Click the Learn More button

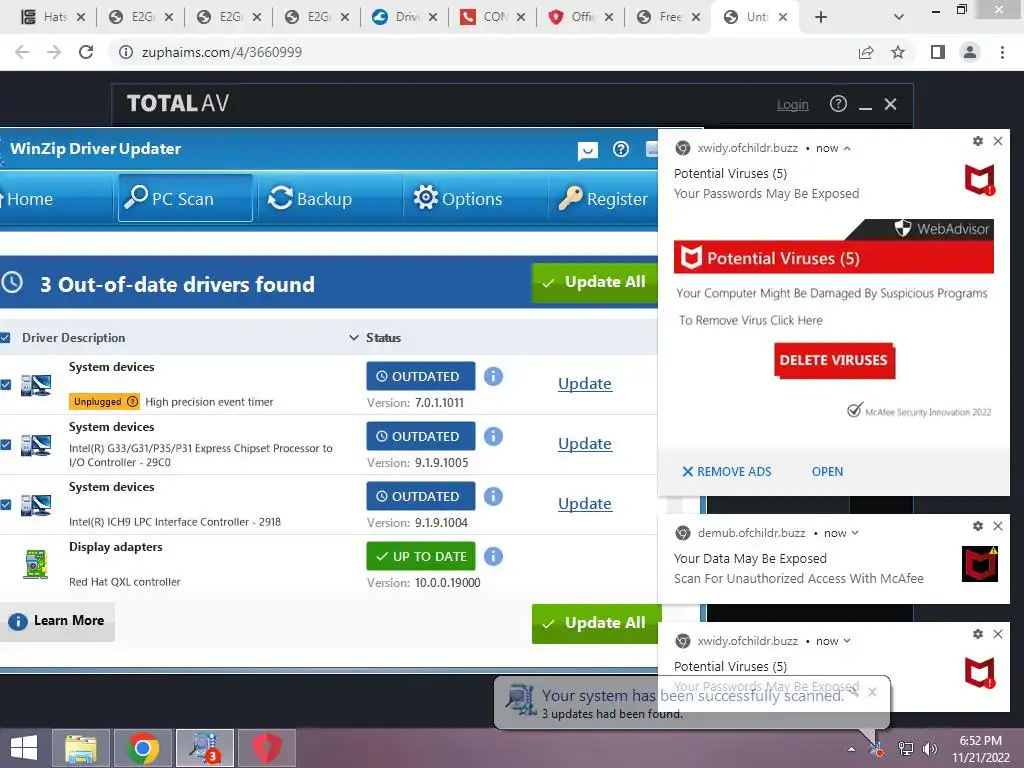(56, 621)
